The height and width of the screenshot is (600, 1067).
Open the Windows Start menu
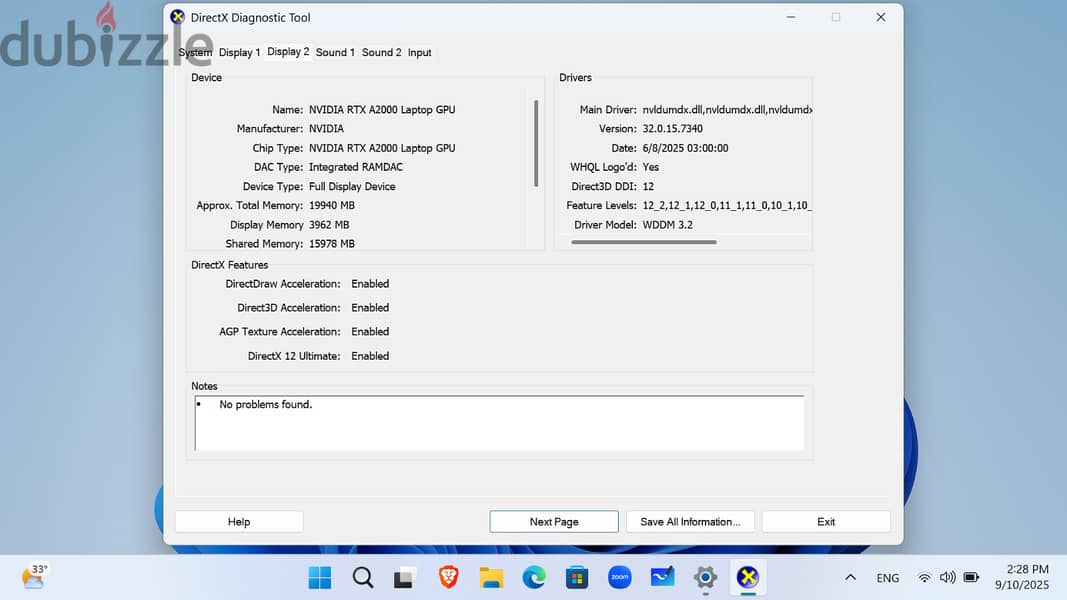[320, 578]
